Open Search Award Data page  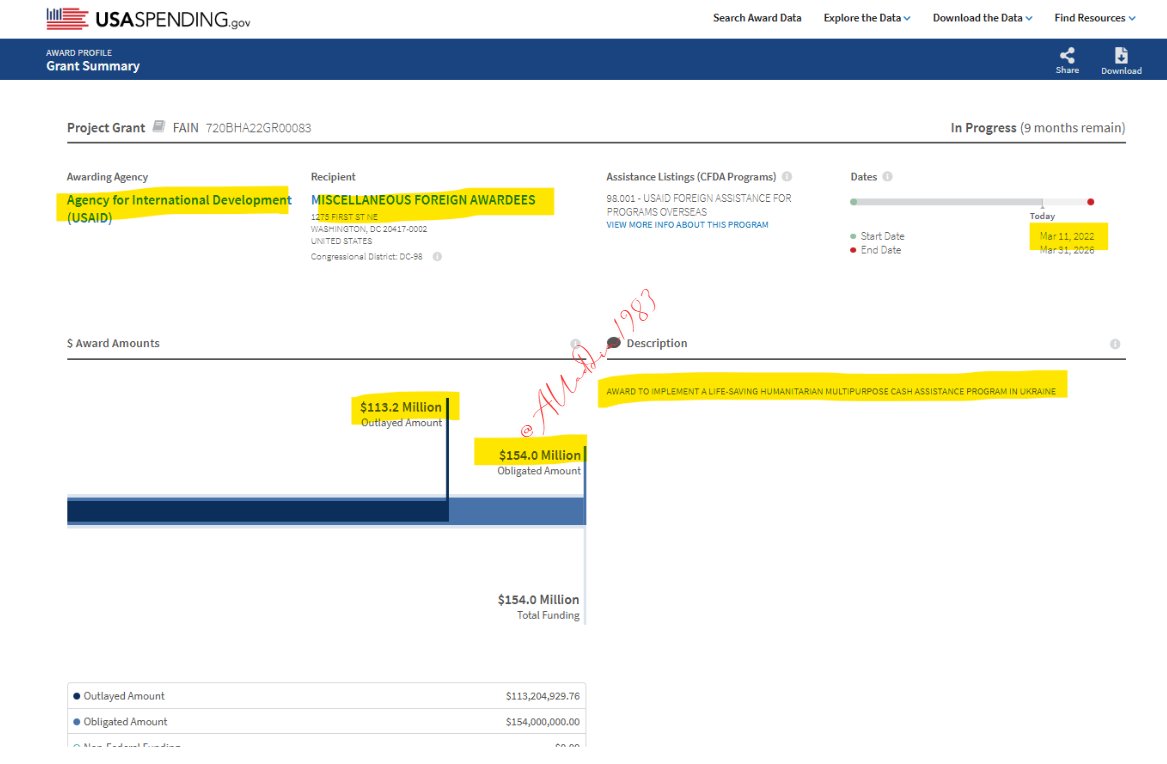tap(757, 18)
